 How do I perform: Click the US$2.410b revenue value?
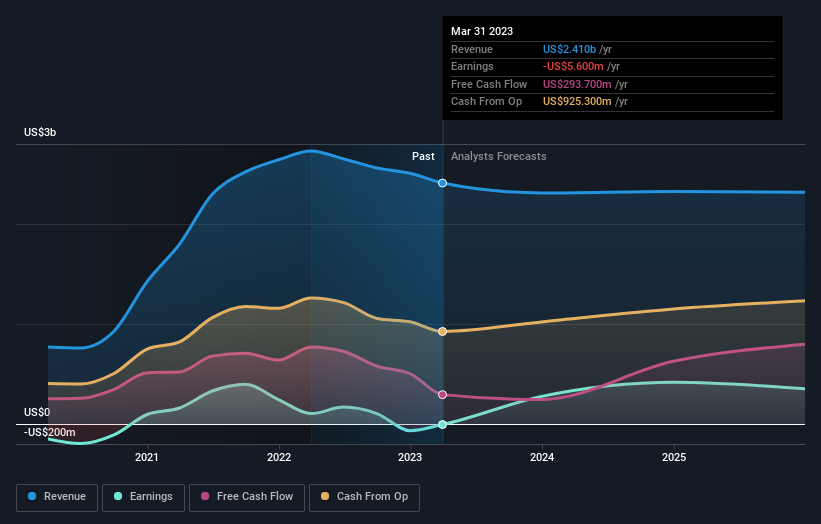click(569, 49)
